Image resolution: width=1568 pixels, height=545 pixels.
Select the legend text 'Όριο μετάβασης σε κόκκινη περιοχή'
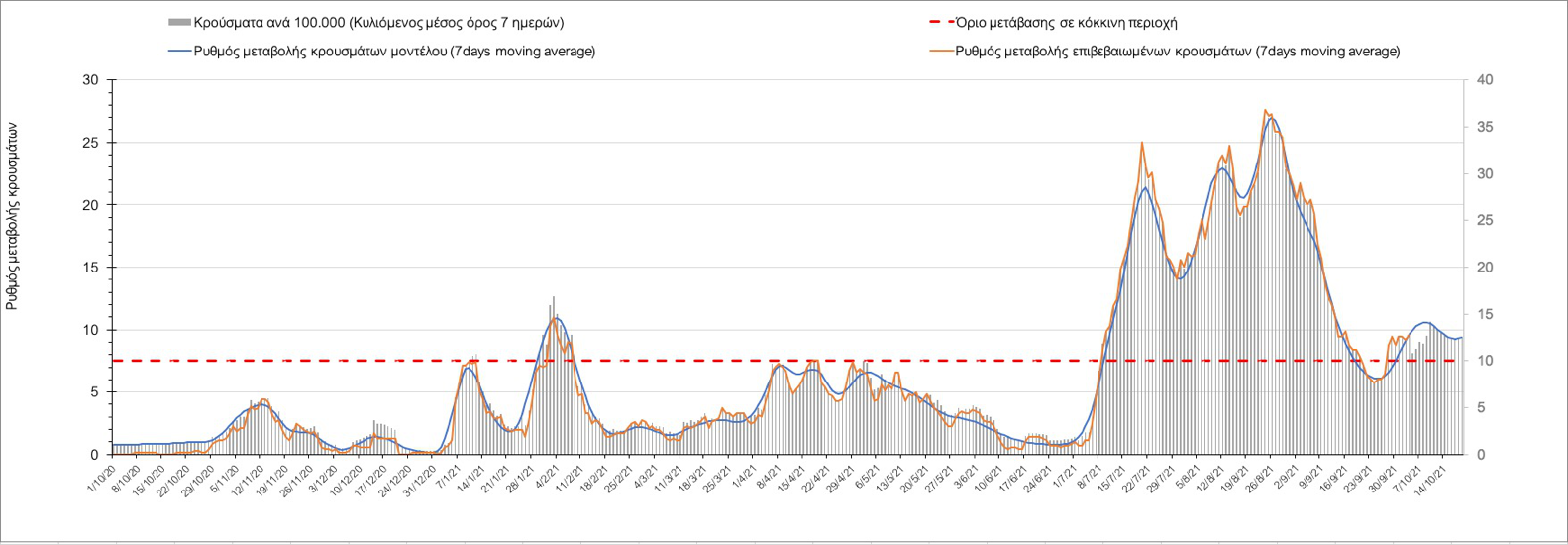pyautogui.click(x=1067, y=22)
